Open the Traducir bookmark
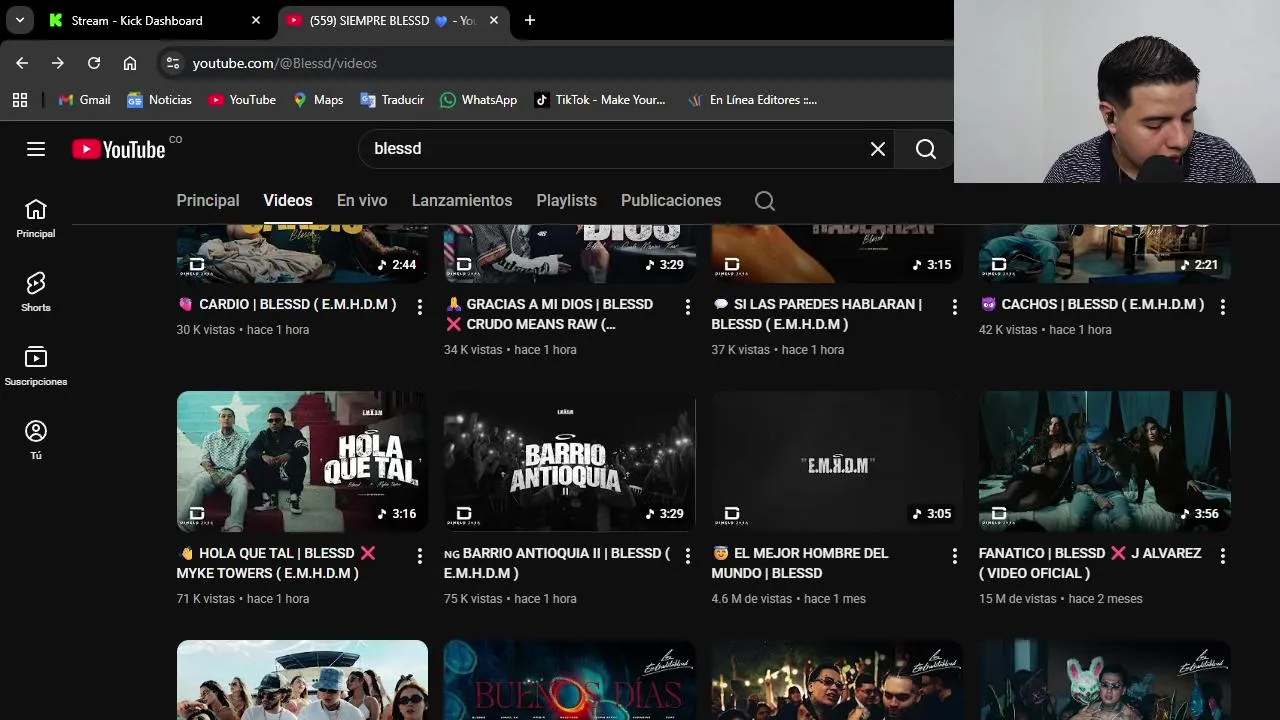 (392, 100)
